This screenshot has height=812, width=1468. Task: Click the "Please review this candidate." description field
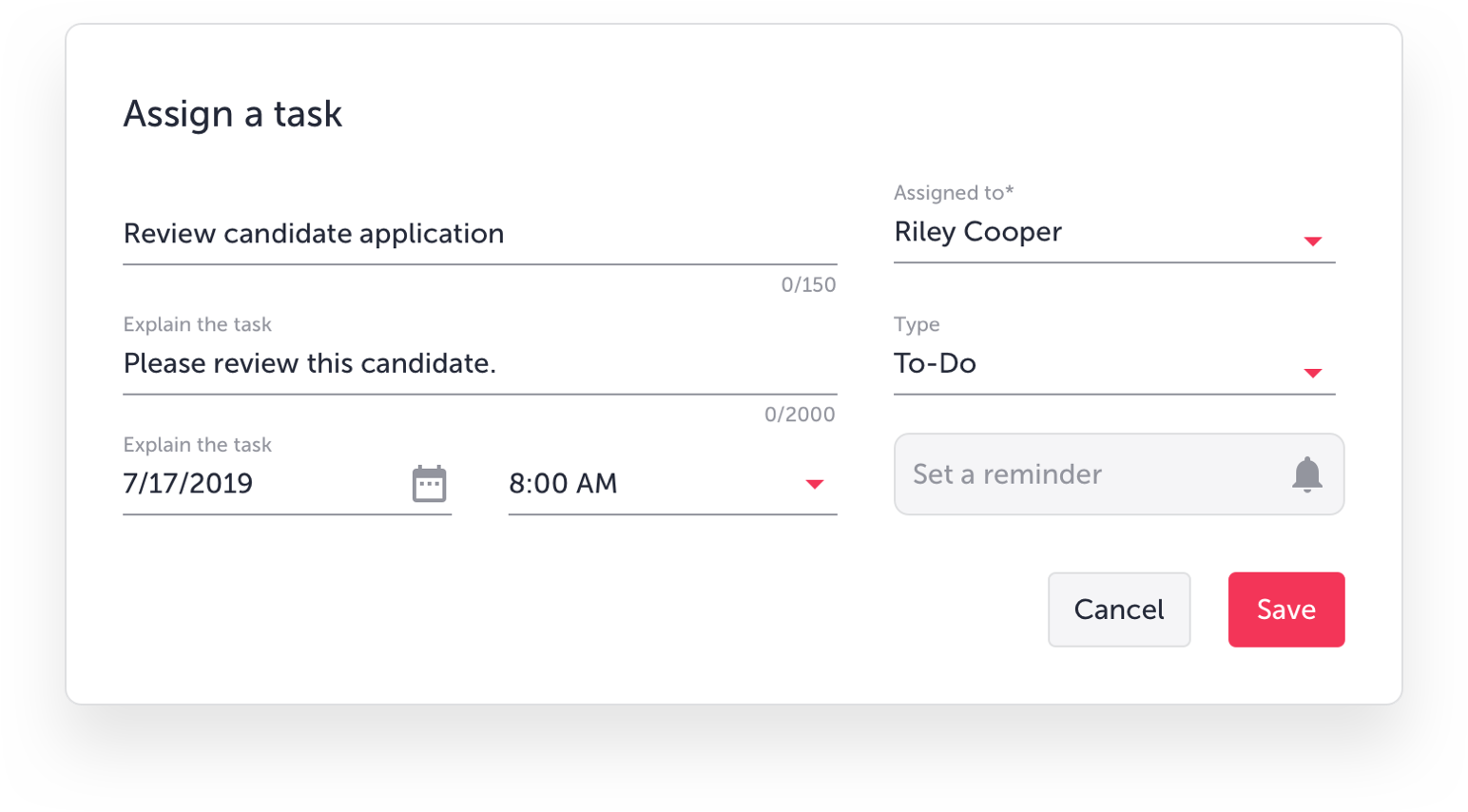(310, 363)
